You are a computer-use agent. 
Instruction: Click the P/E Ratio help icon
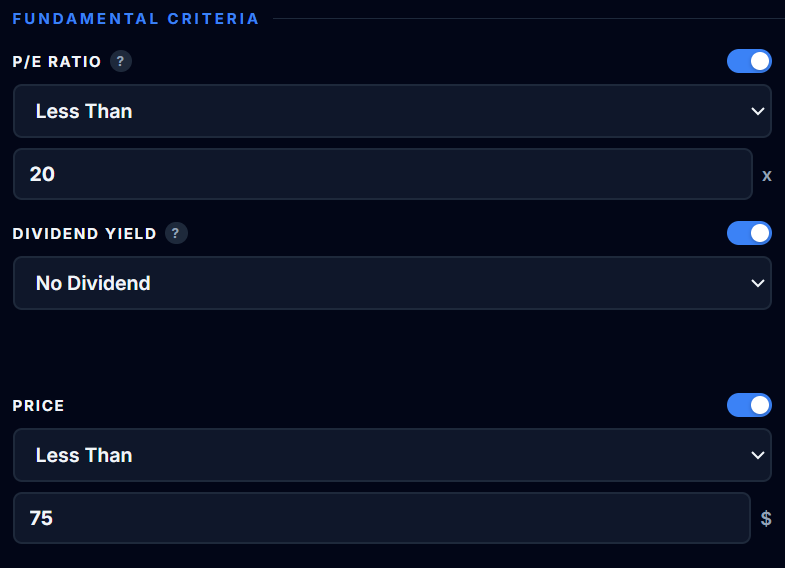pyautogui.click(x=121, y=62)
